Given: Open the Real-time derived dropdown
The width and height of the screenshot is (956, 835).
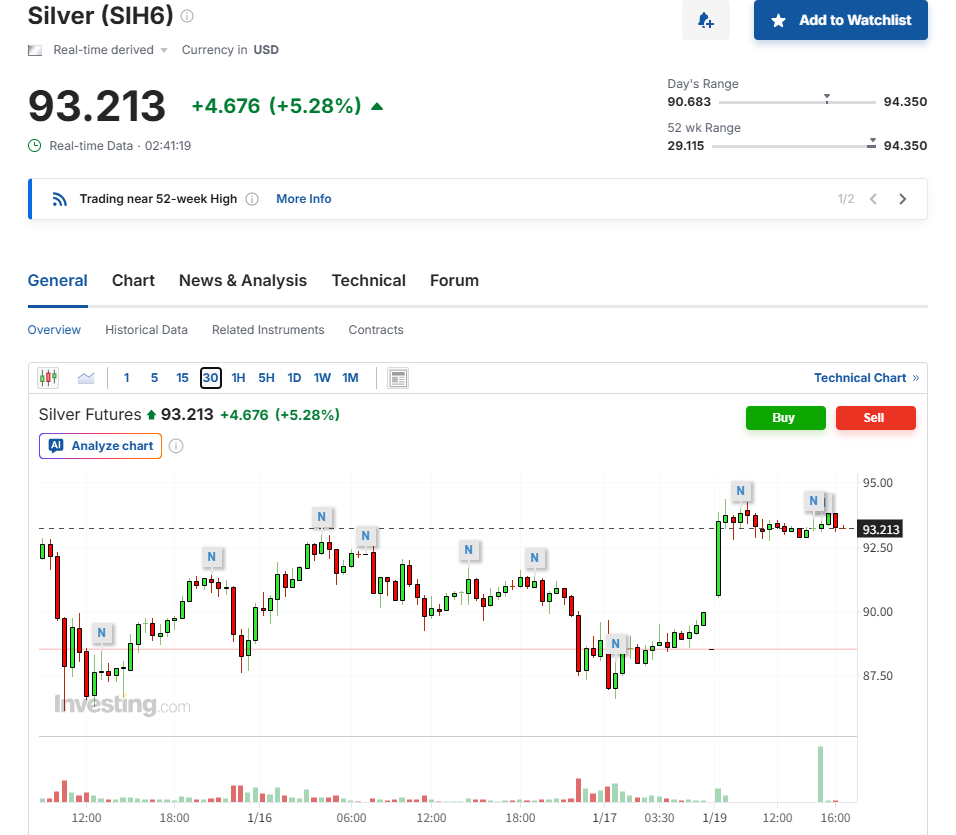Looking at the screenshot, I should 110,50.
